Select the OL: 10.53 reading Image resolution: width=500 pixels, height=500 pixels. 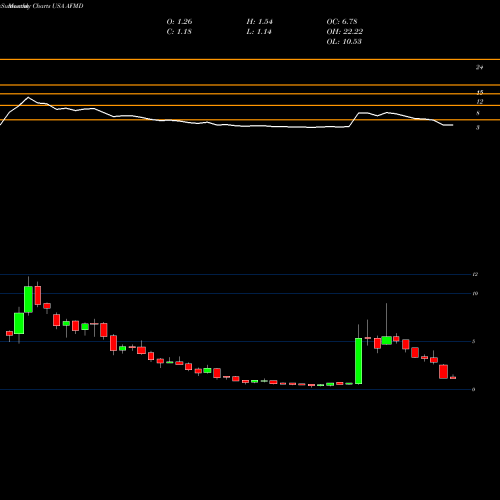[344, 42]
